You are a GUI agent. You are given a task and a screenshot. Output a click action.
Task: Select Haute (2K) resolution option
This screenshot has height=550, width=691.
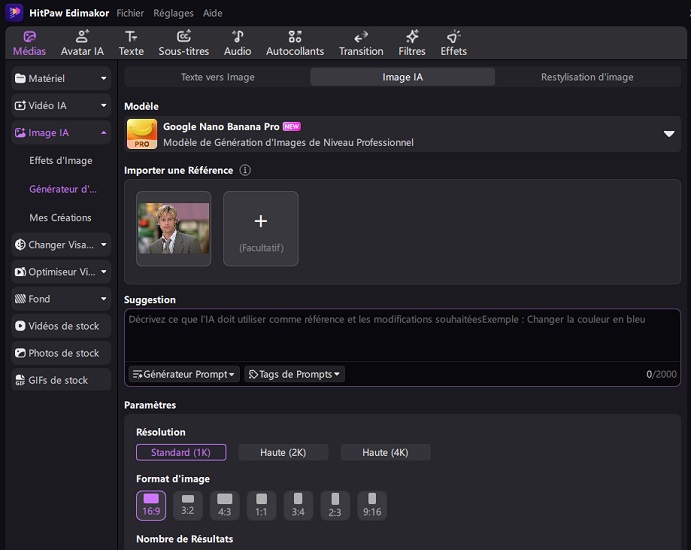coord(283,453)
